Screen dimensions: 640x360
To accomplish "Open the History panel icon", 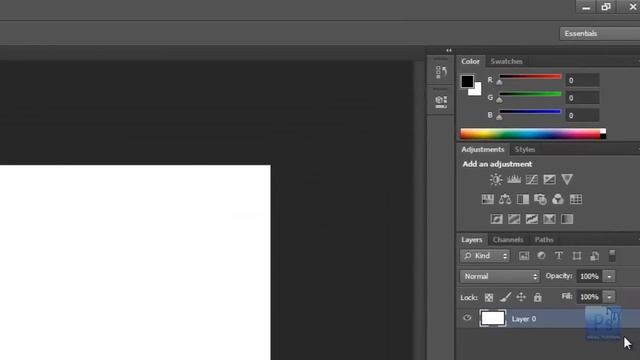I will point(441,72).
